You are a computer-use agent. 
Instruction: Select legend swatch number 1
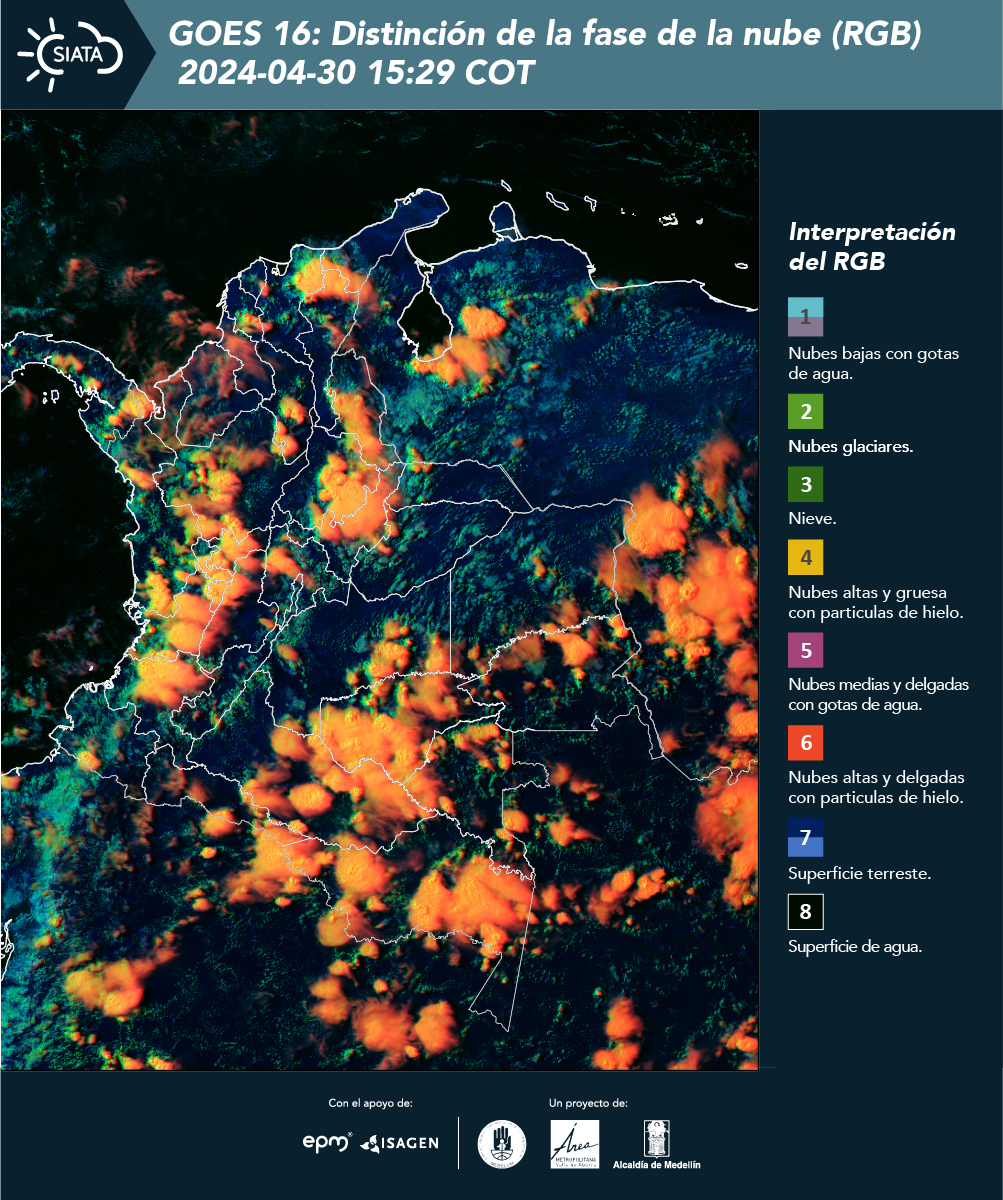click(805, 317)
